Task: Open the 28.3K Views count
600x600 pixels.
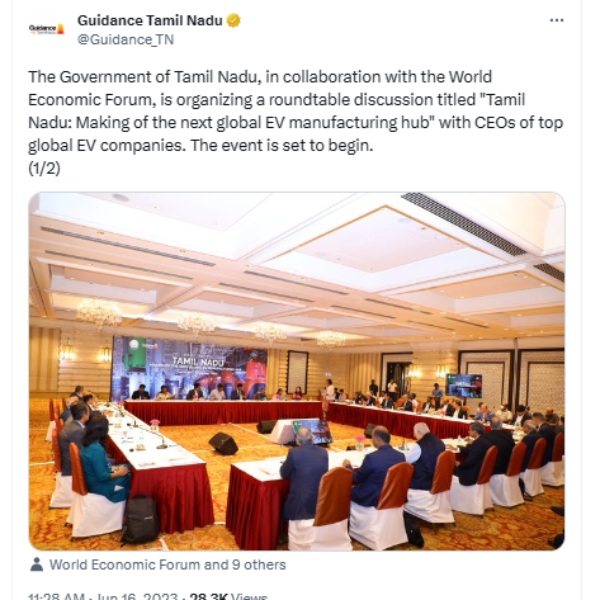Action: [x=228, y=596]
